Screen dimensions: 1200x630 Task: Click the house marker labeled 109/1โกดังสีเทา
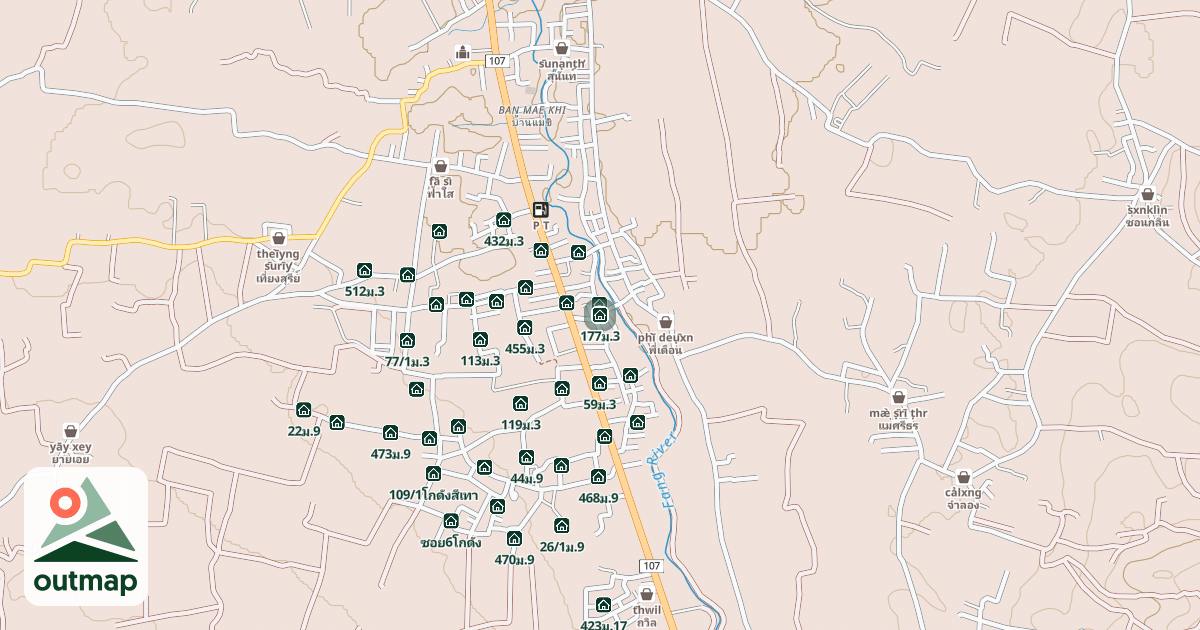tap(433, 474)
